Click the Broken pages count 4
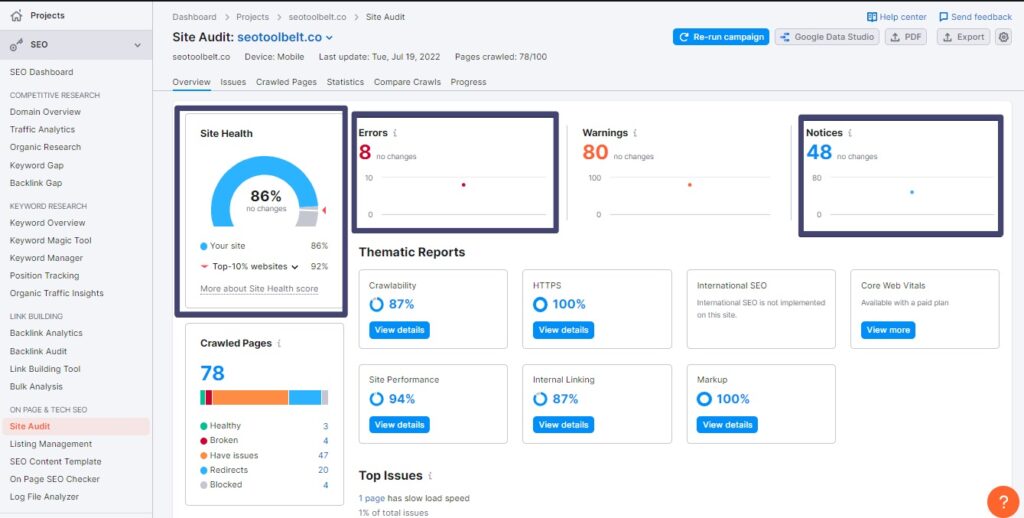The width and height of the screenshot is (1024, 518). tap(325, 441)
